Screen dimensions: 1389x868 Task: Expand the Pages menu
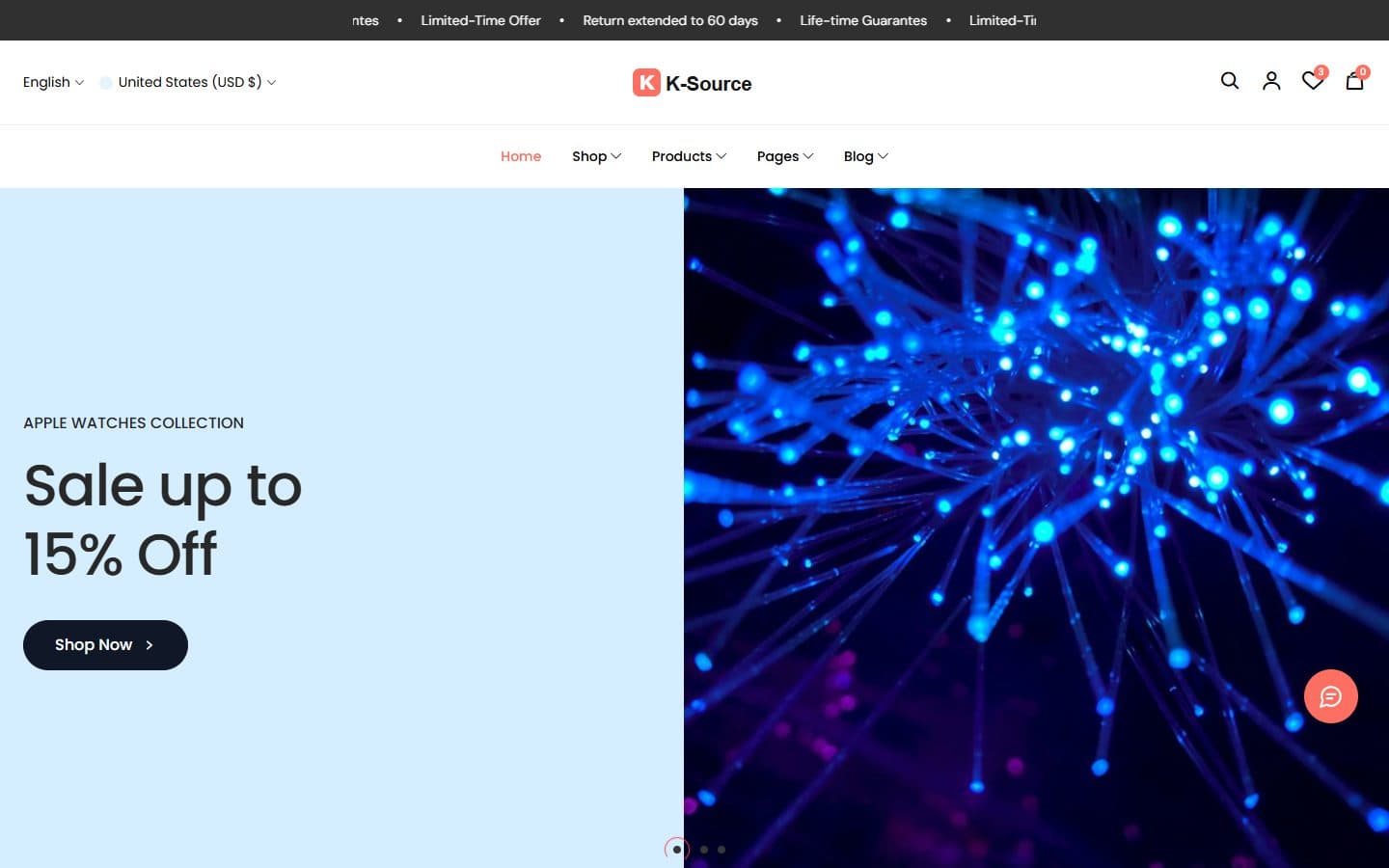785,156
